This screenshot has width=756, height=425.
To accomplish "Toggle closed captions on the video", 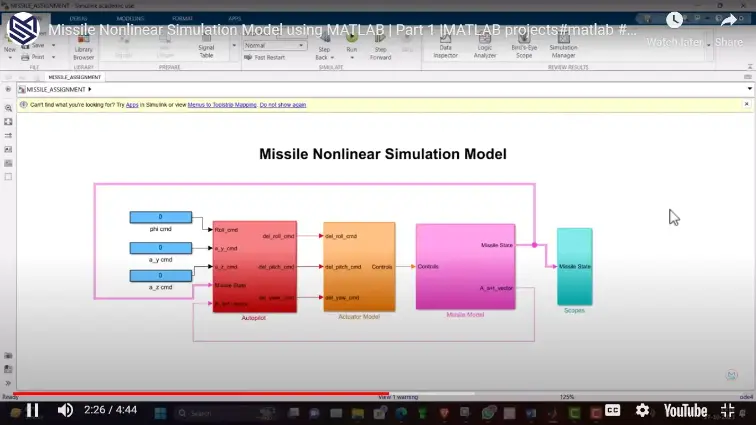I will [x=612, y=410].
